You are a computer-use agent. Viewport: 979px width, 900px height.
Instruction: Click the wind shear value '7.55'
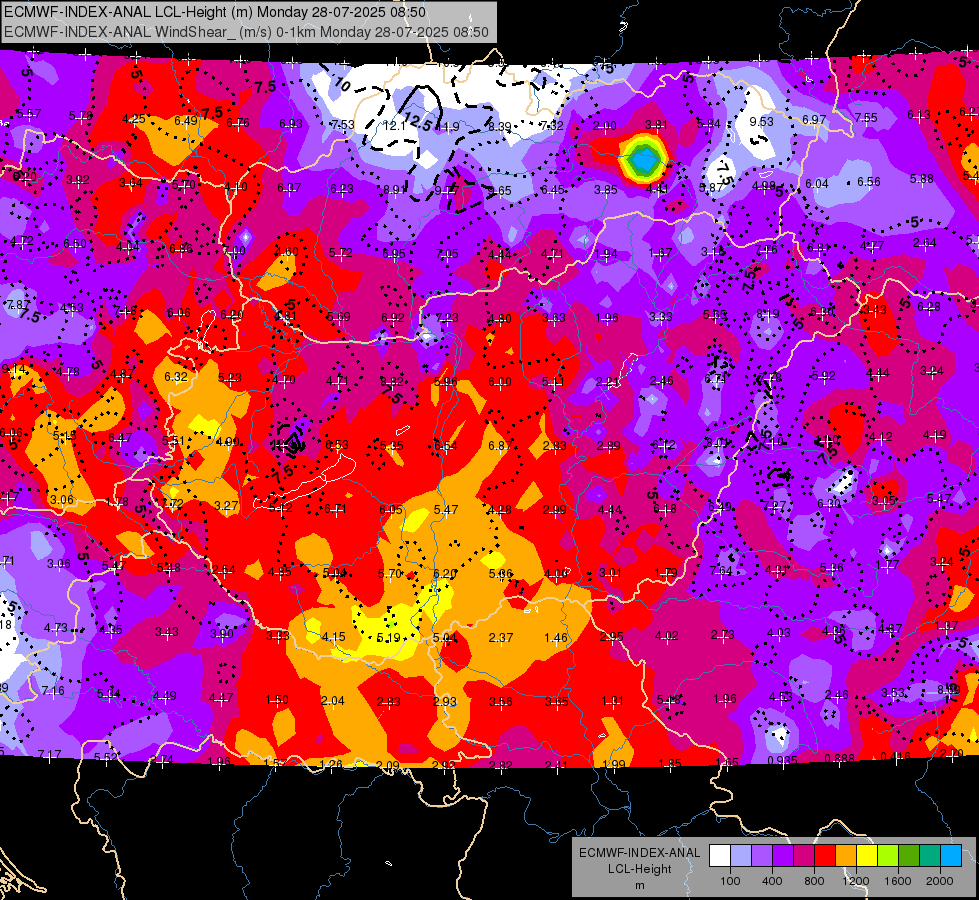866,117
